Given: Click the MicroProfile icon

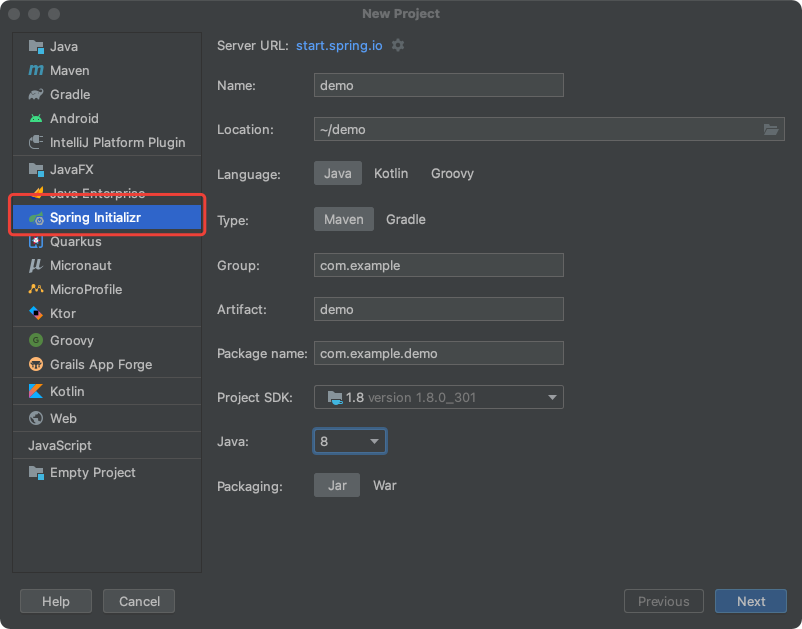Looking at the screenshot, I should point(36,289).
